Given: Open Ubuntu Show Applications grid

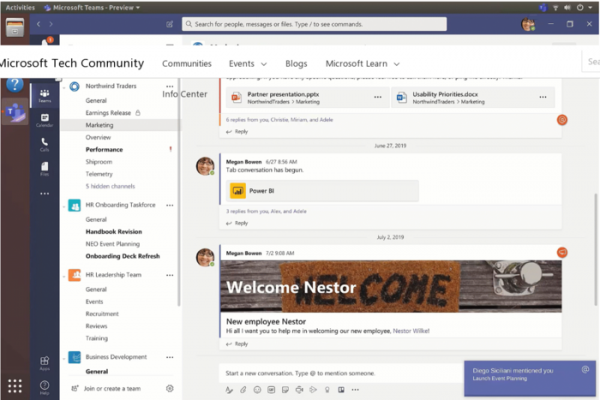Looking at the screenshot, I should click(15, 386).
